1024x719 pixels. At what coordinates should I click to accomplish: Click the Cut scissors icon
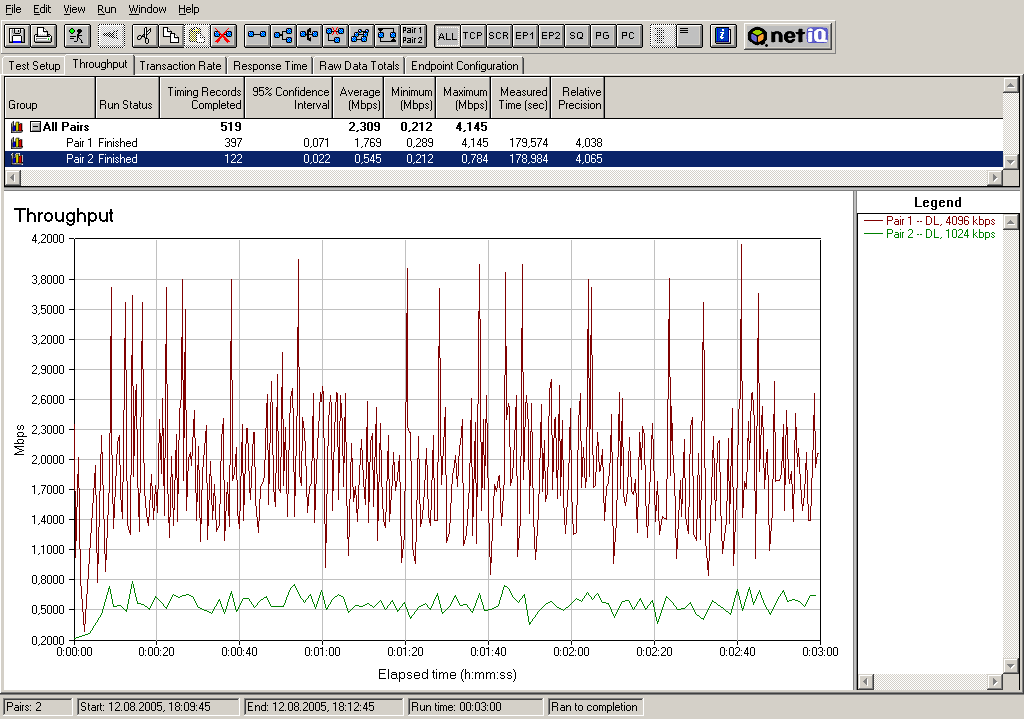tap(145, 36)
